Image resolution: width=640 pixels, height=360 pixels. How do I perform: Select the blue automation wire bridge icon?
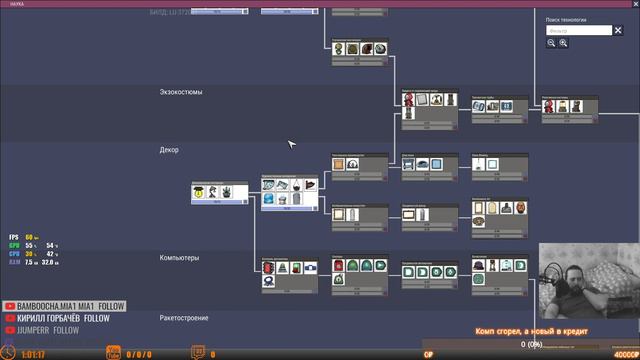pyautogui.click(x=310, y=267)
